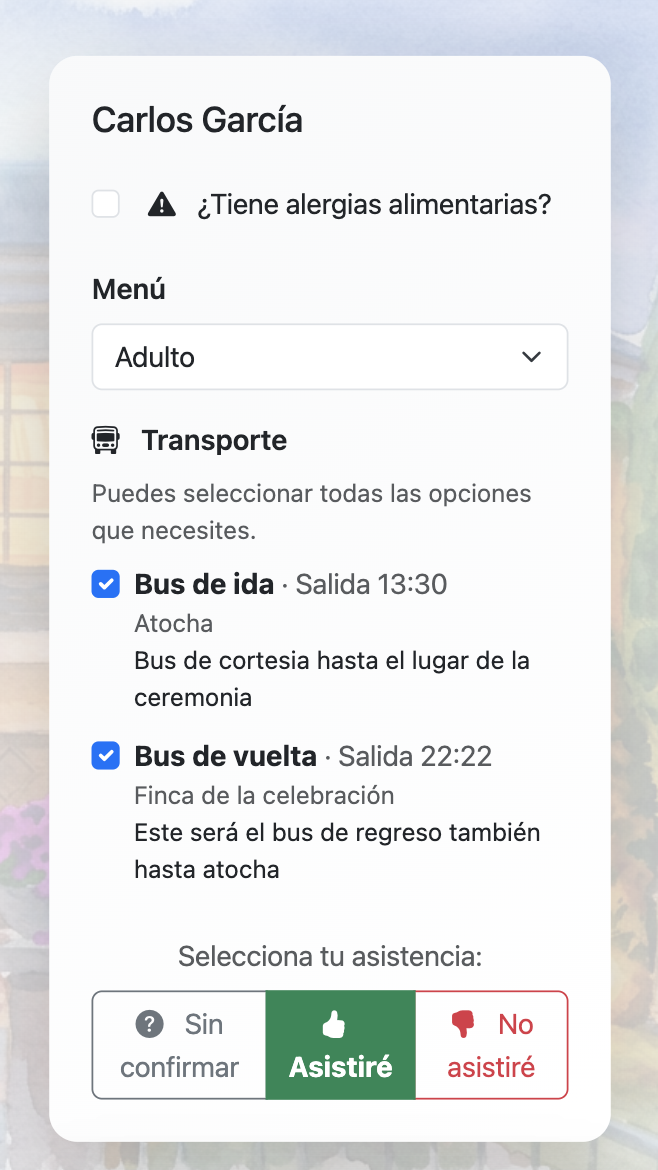Decline attendance with No asistiré
Image resolution: width=658 pixels, height=1170 pixels.
(x=491, y=1045)
